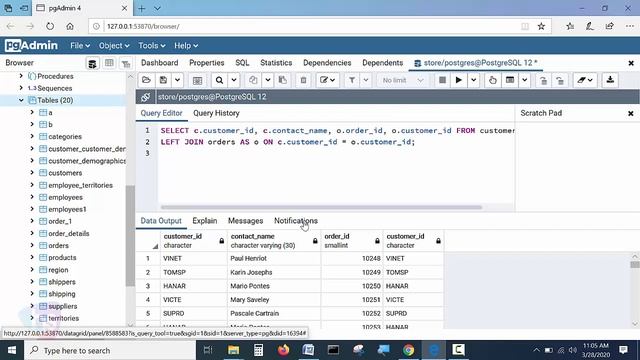Image resolution: width=640 pixels, height=360 pixels.
Task: Click the Explain hand icon
Action: tap(493, 80)
